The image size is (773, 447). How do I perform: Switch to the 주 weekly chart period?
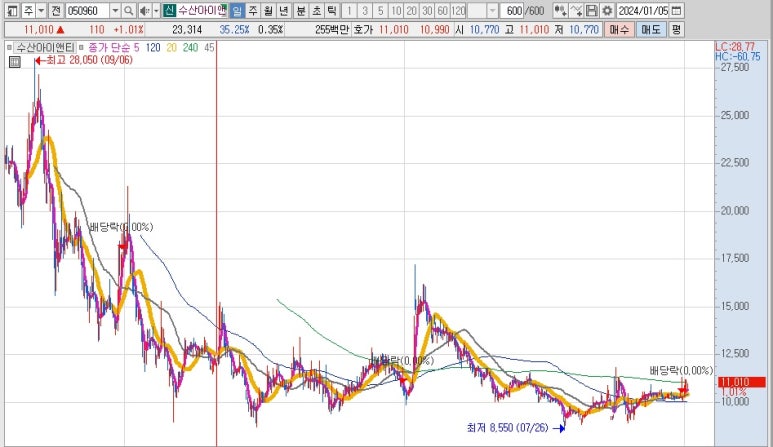click(252, 10)
